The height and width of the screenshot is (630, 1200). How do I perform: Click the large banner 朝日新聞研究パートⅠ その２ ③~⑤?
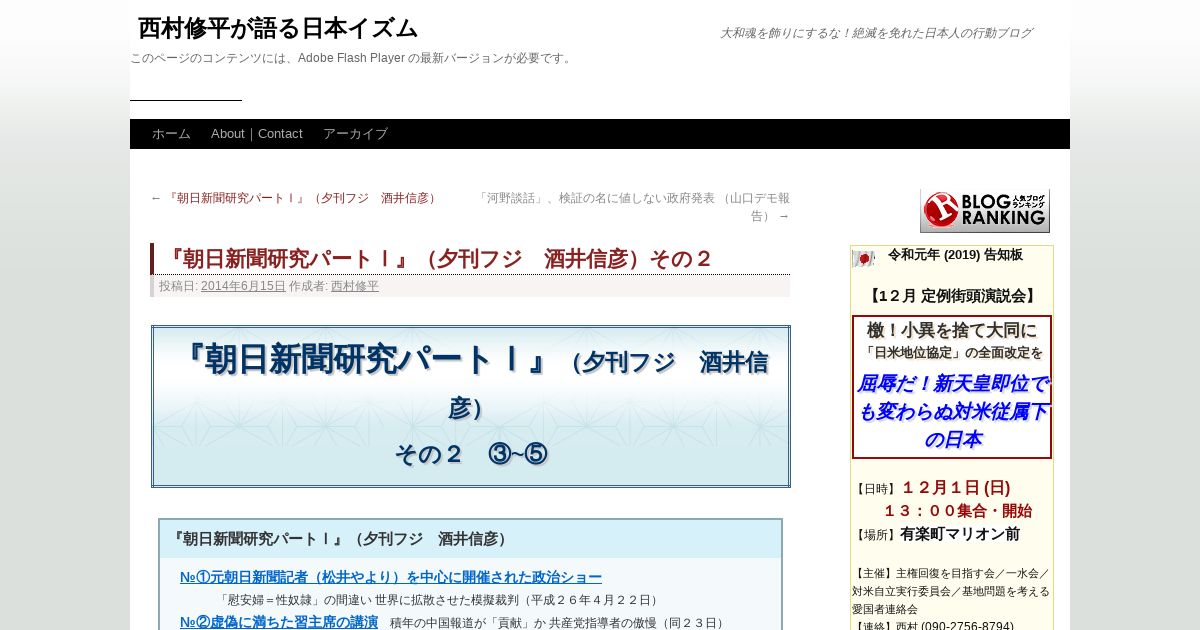coord(471,406)
